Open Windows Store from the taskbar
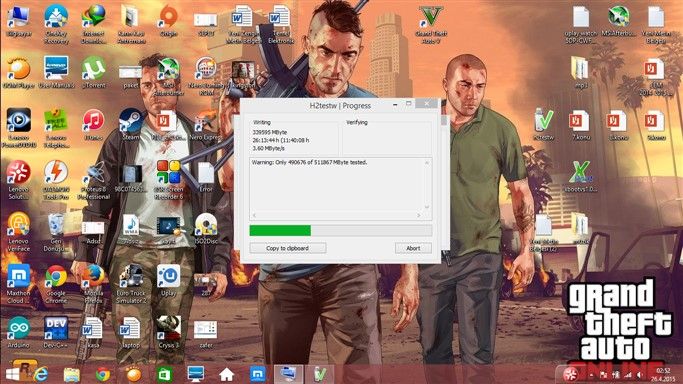 [x=164, y=374]
